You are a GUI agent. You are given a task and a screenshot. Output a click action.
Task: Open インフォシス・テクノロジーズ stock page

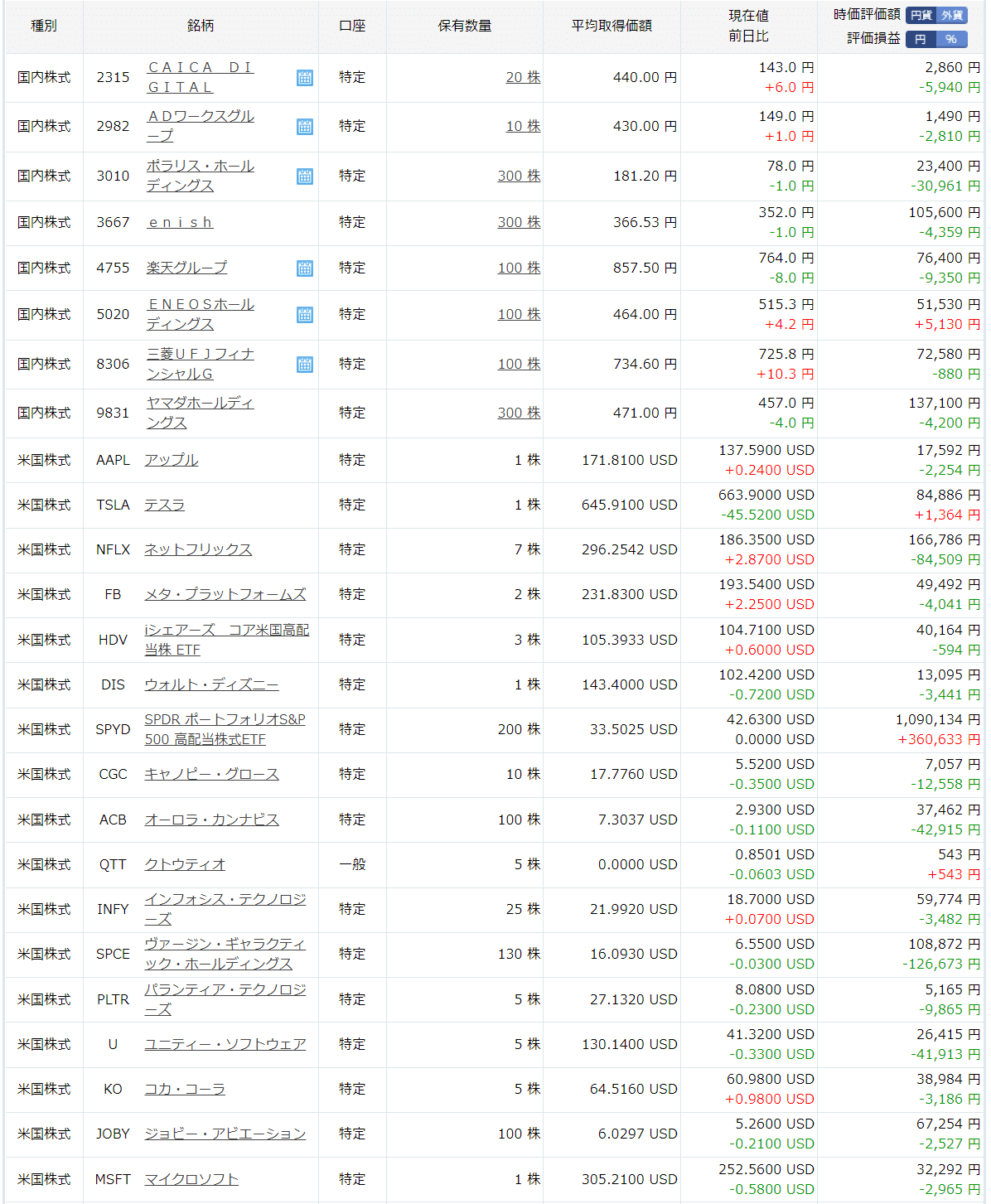click(225, 909)
